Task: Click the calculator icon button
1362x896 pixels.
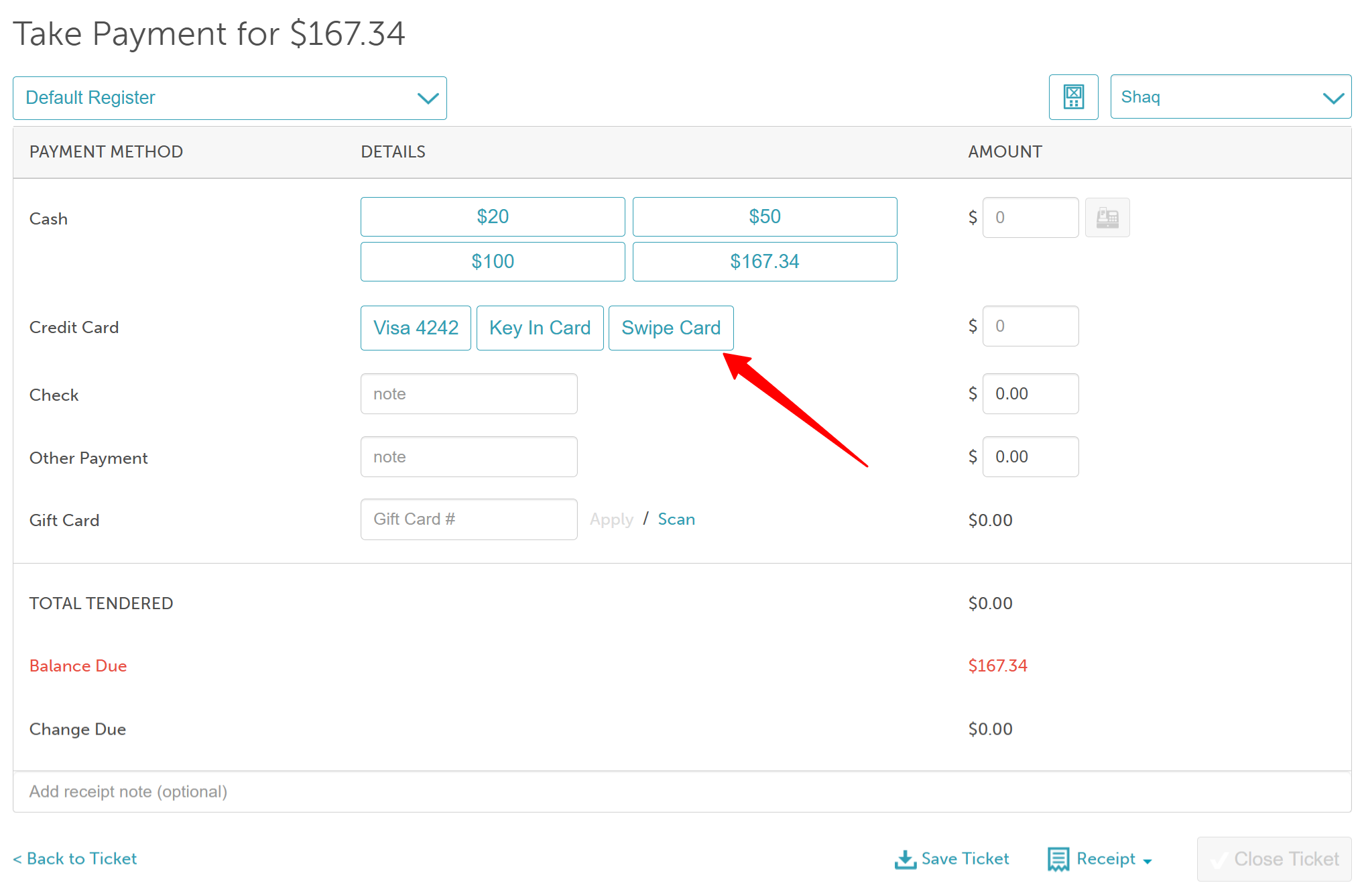Action: click(1073, 97)
